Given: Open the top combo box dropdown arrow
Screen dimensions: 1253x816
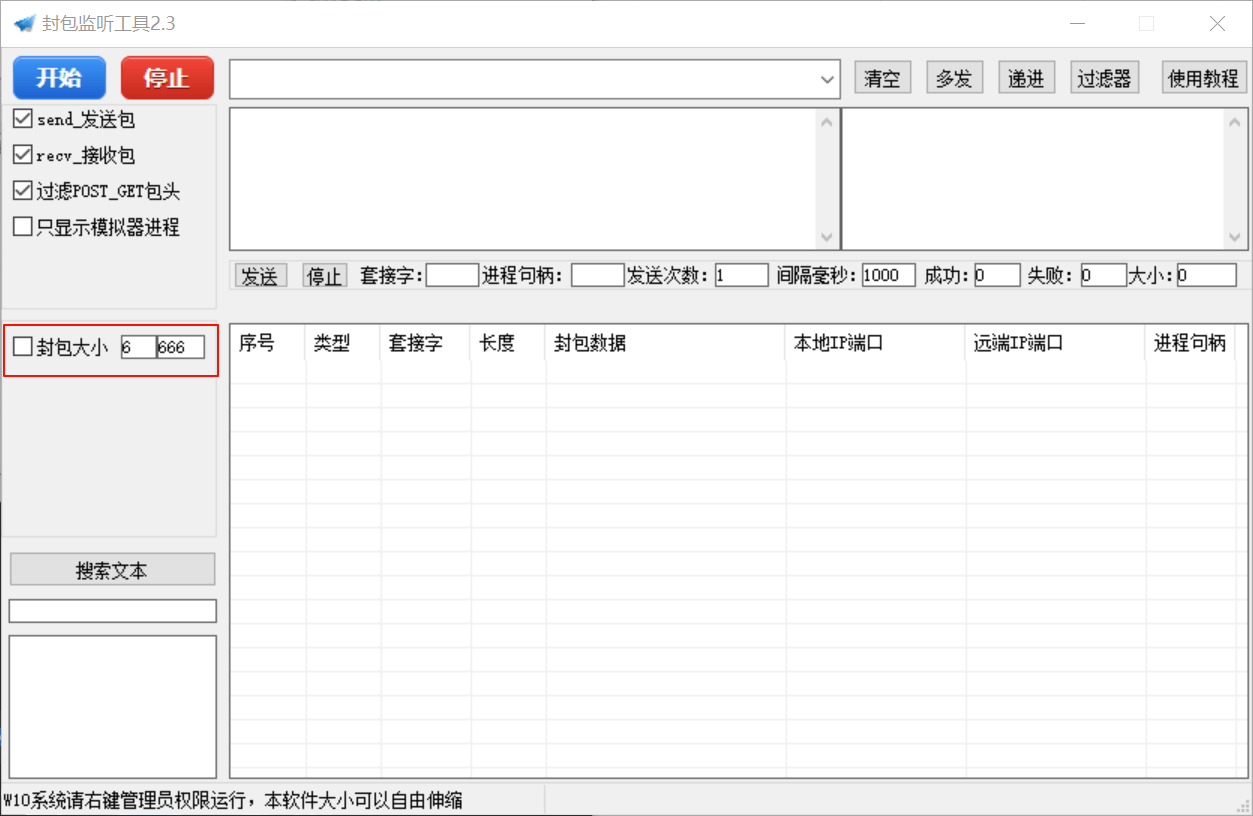Looking at the screenshot, I should click(827, 79).
